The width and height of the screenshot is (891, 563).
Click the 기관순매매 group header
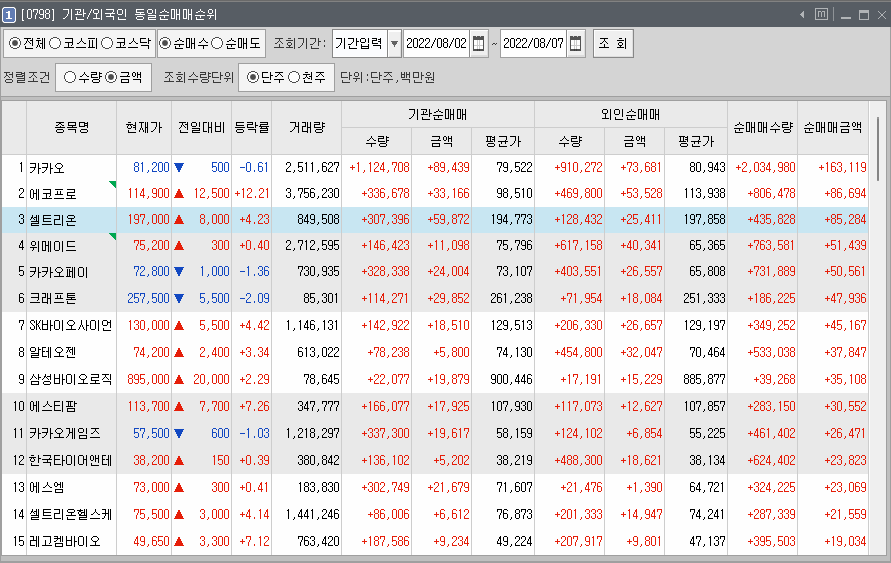coord(438,115)
